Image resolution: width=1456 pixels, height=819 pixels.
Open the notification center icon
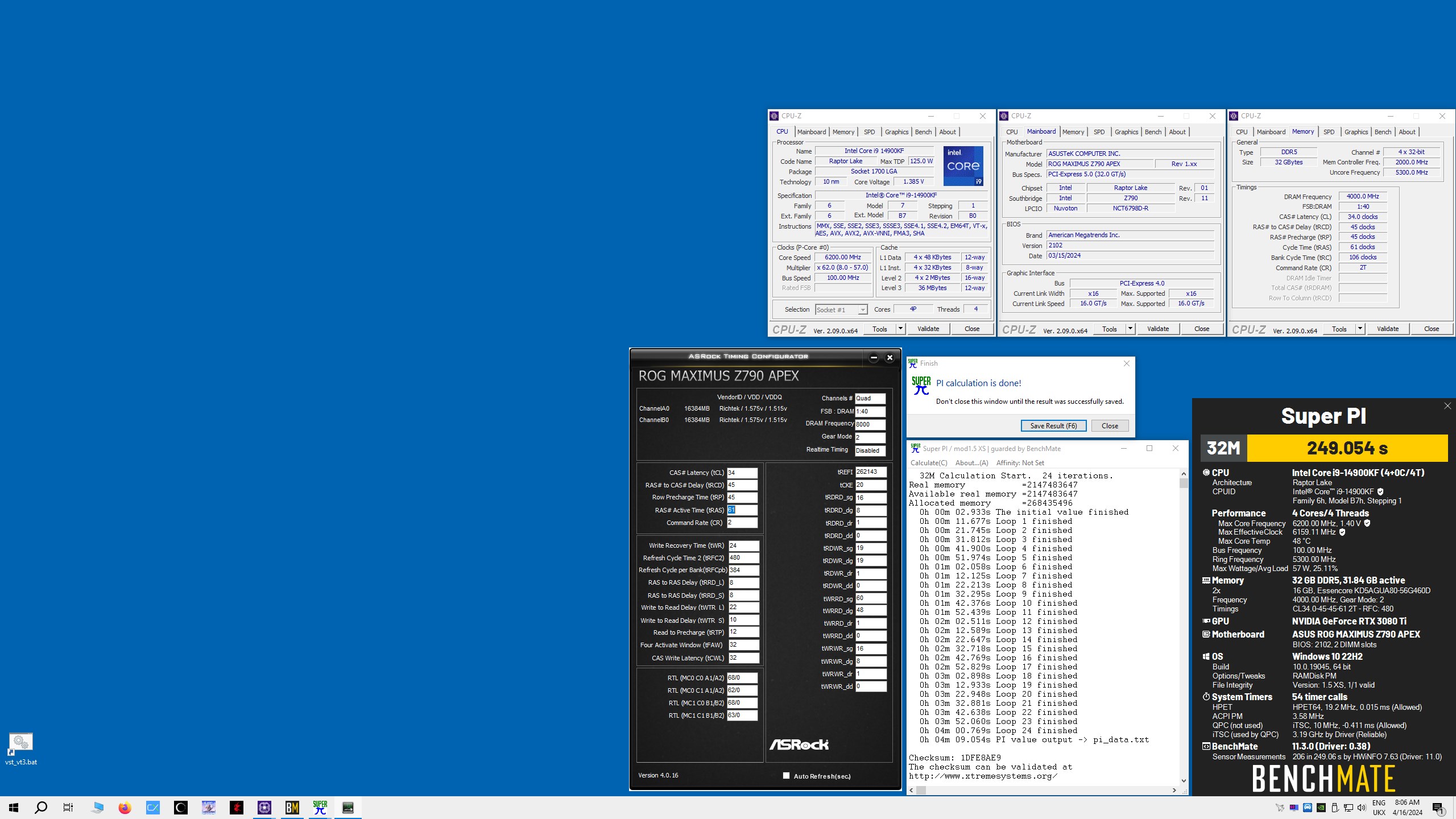pyautogui.click(x=1438, y=808)
